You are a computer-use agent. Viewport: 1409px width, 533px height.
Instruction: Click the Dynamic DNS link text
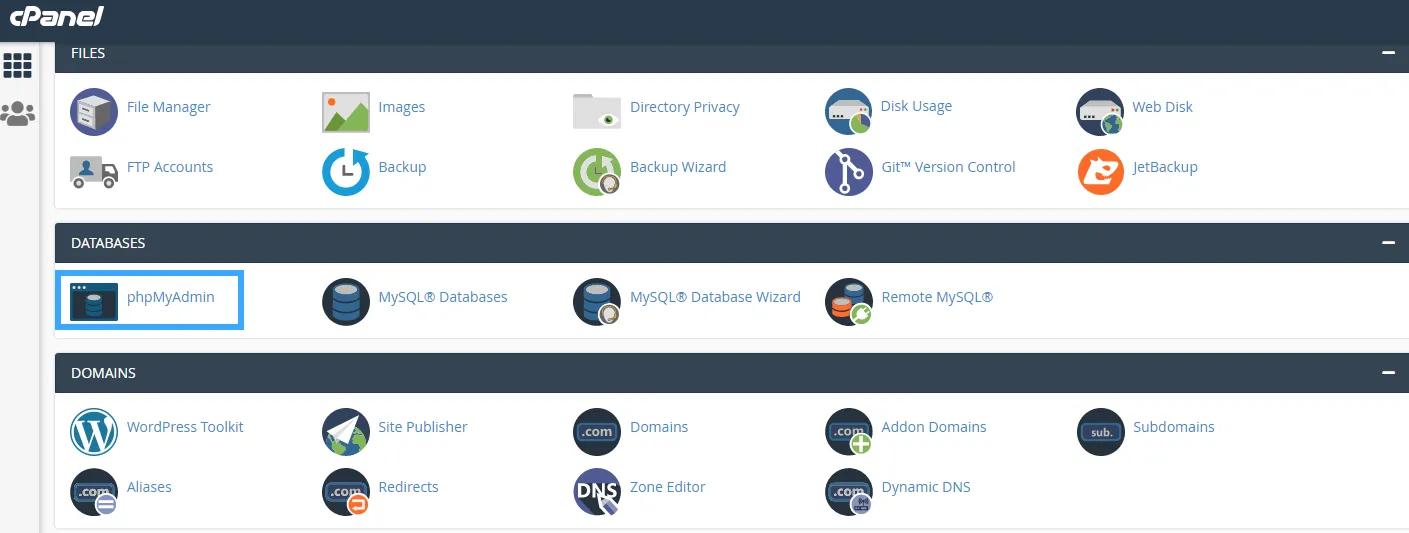(x=926, y=487)
